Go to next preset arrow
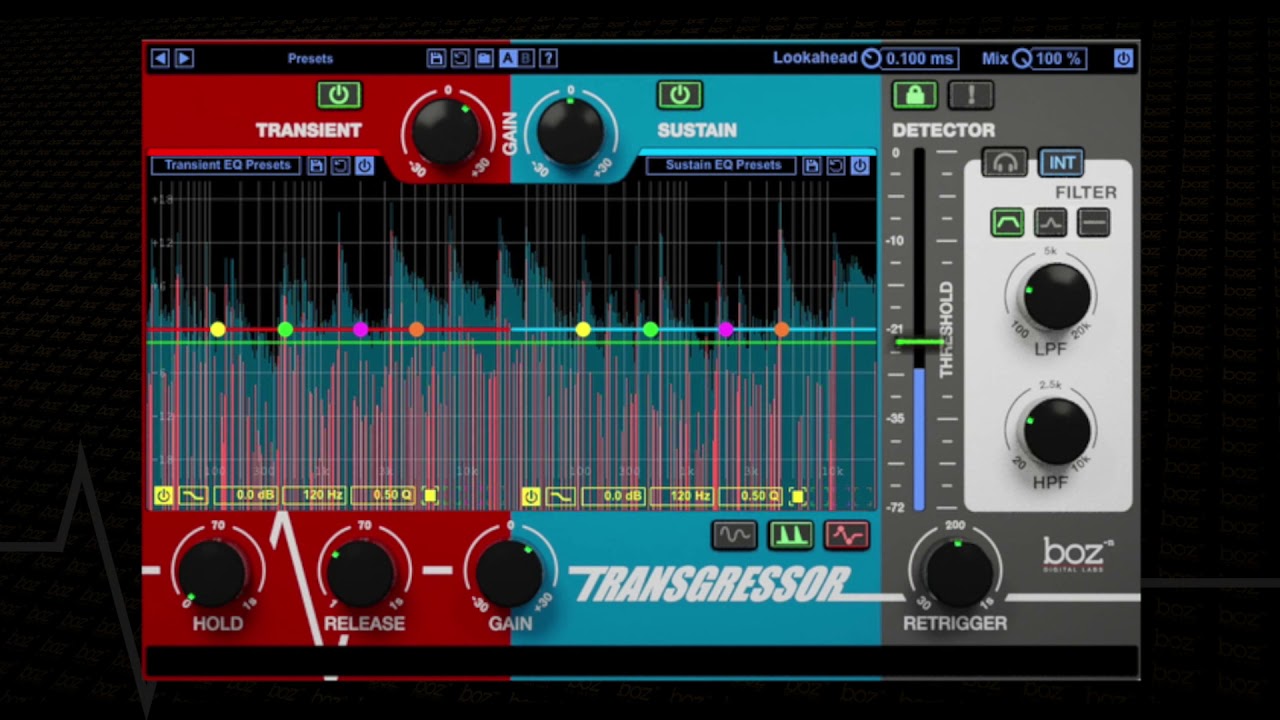1280x720 pixels. click(184, 58)
